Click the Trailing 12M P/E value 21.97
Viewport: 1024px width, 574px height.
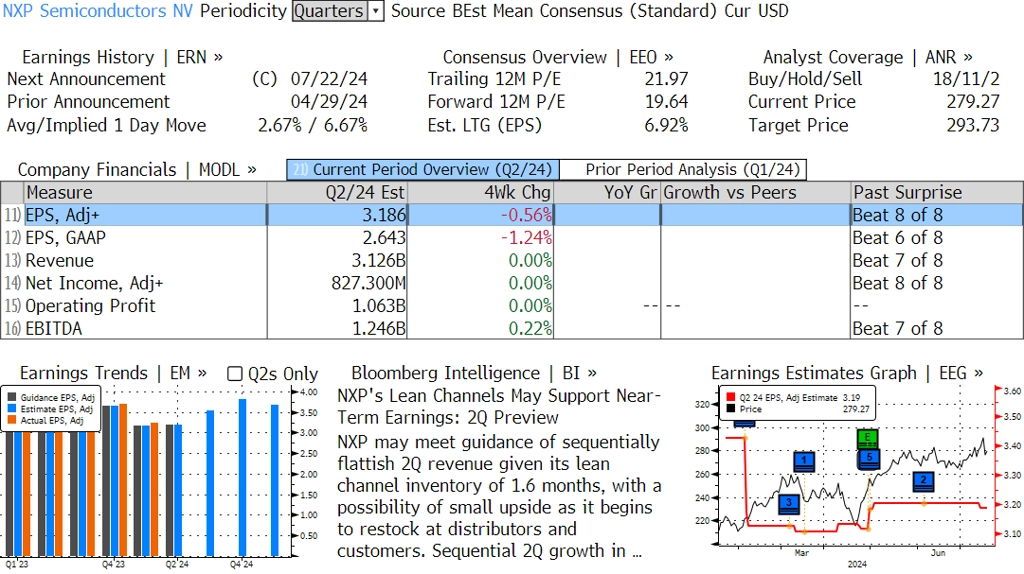click(x=666, y=79)
